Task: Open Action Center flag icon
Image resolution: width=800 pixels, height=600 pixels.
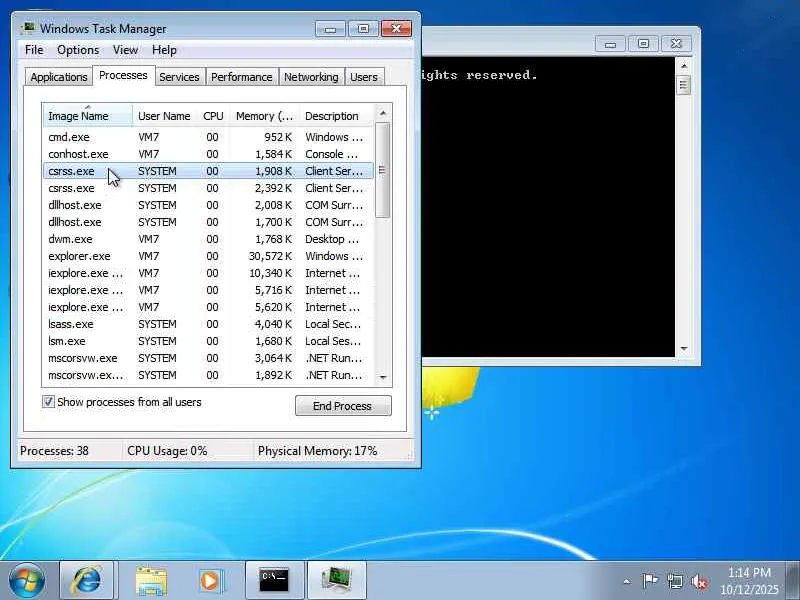Action: point(649,581)
